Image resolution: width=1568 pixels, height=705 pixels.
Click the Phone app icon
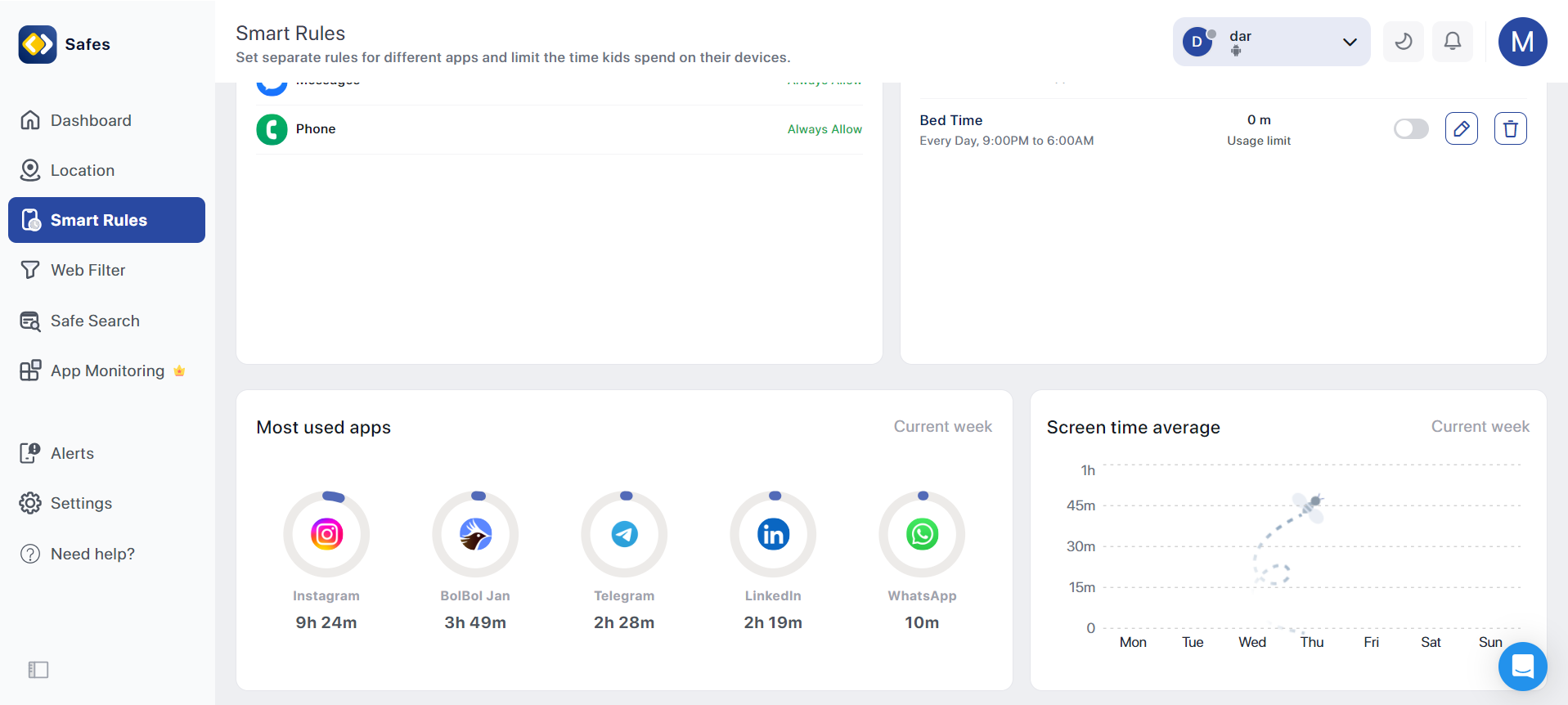tap(272, 129)
